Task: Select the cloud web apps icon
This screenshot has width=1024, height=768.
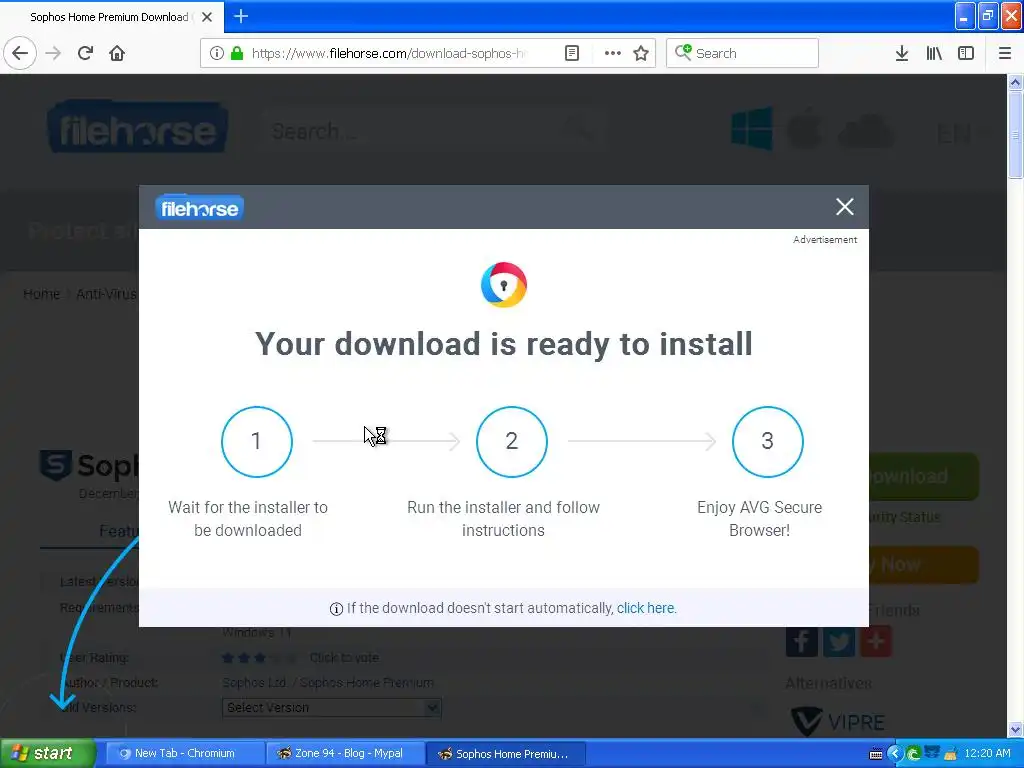Action: point(865,130)
